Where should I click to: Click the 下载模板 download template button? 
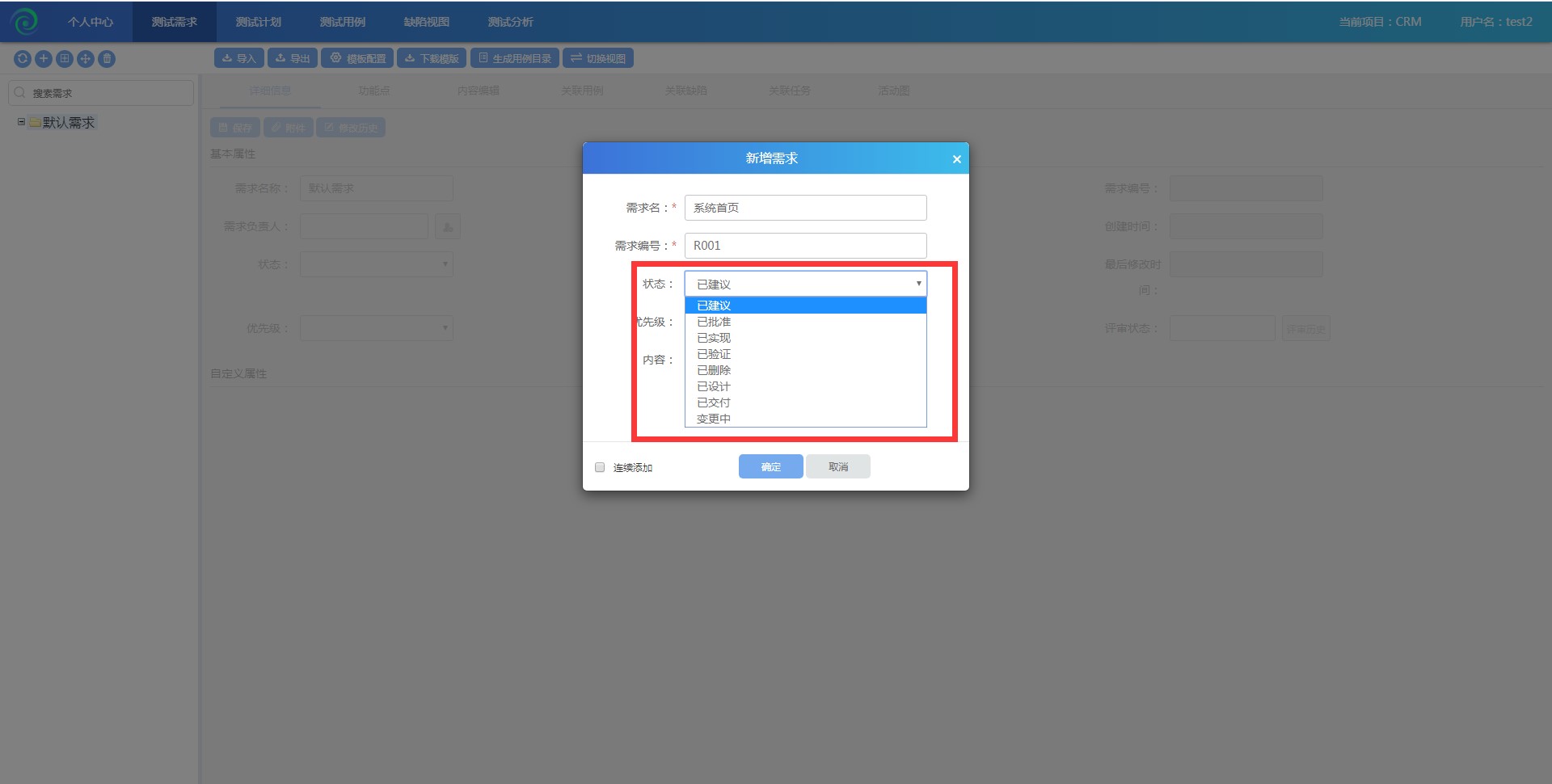click(x=432, y=58)
